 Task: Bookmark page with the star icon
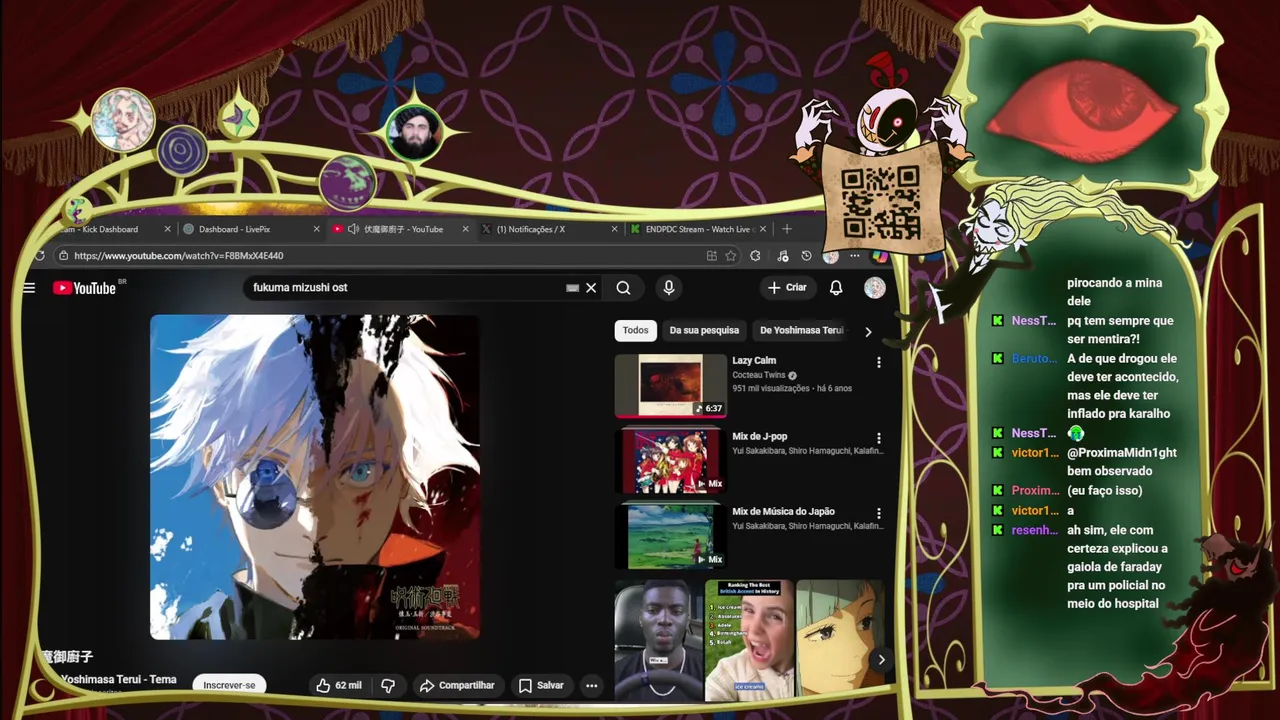coord(731,256)
